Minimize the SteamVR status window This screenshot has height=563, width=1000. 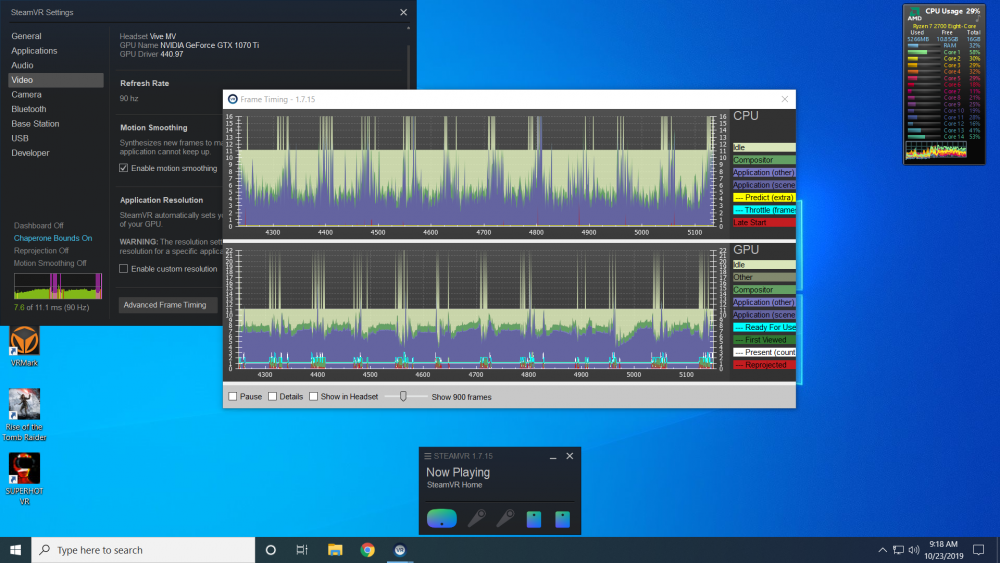point(553,457)
